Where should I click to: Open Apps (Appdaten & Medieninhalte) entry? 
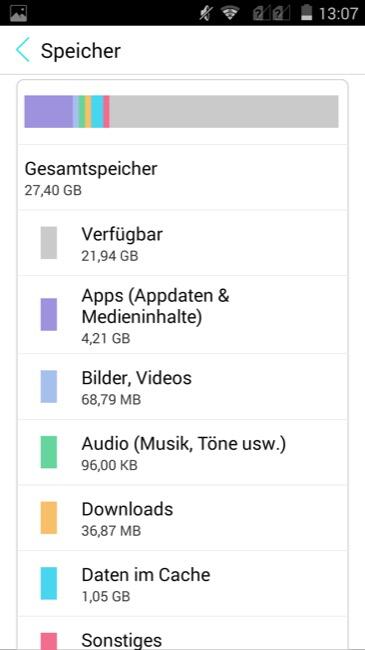[x=182, y=315]
